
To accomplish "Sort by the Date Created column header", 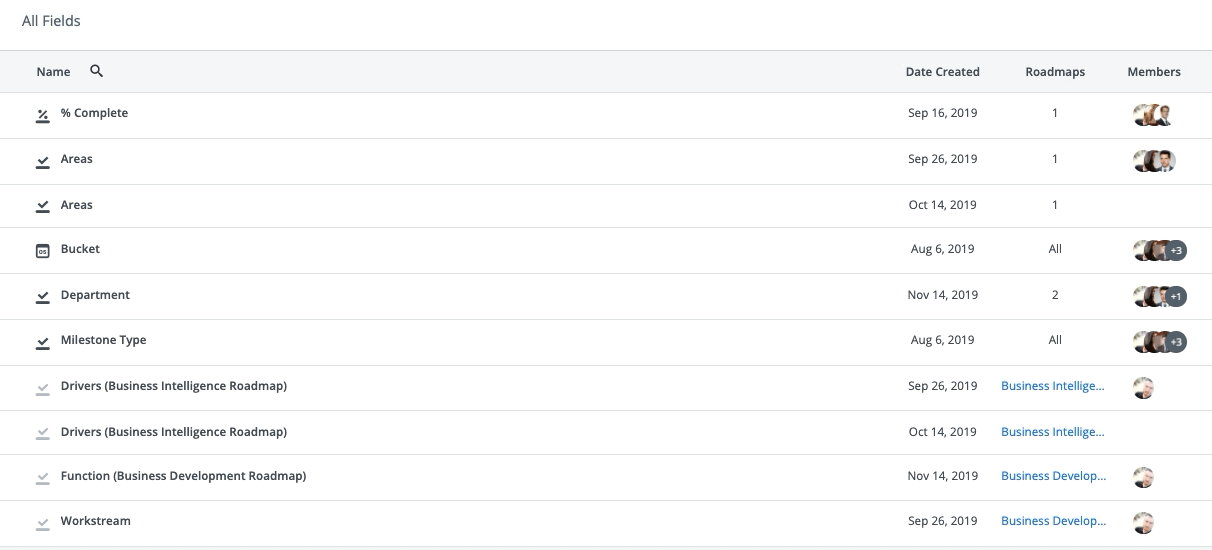I will (x=942, y=72).
